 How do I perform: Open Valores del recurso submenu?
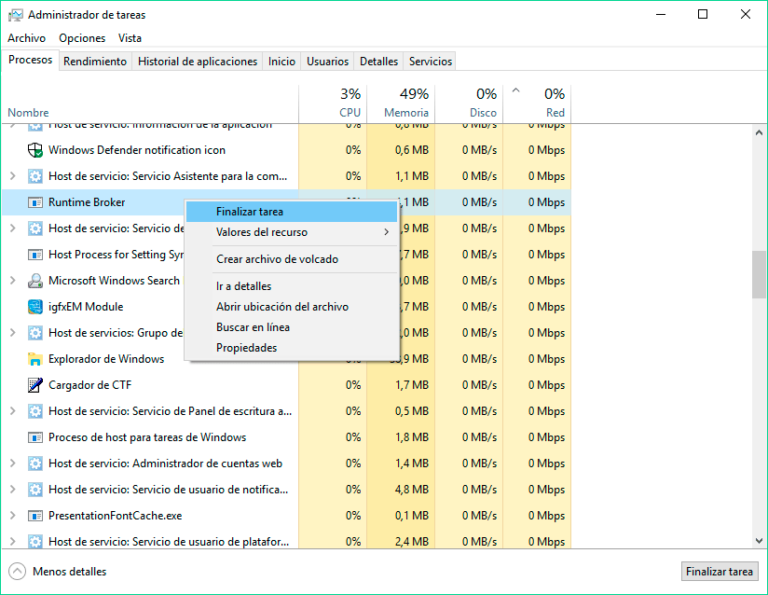click(x=290, y=232)
